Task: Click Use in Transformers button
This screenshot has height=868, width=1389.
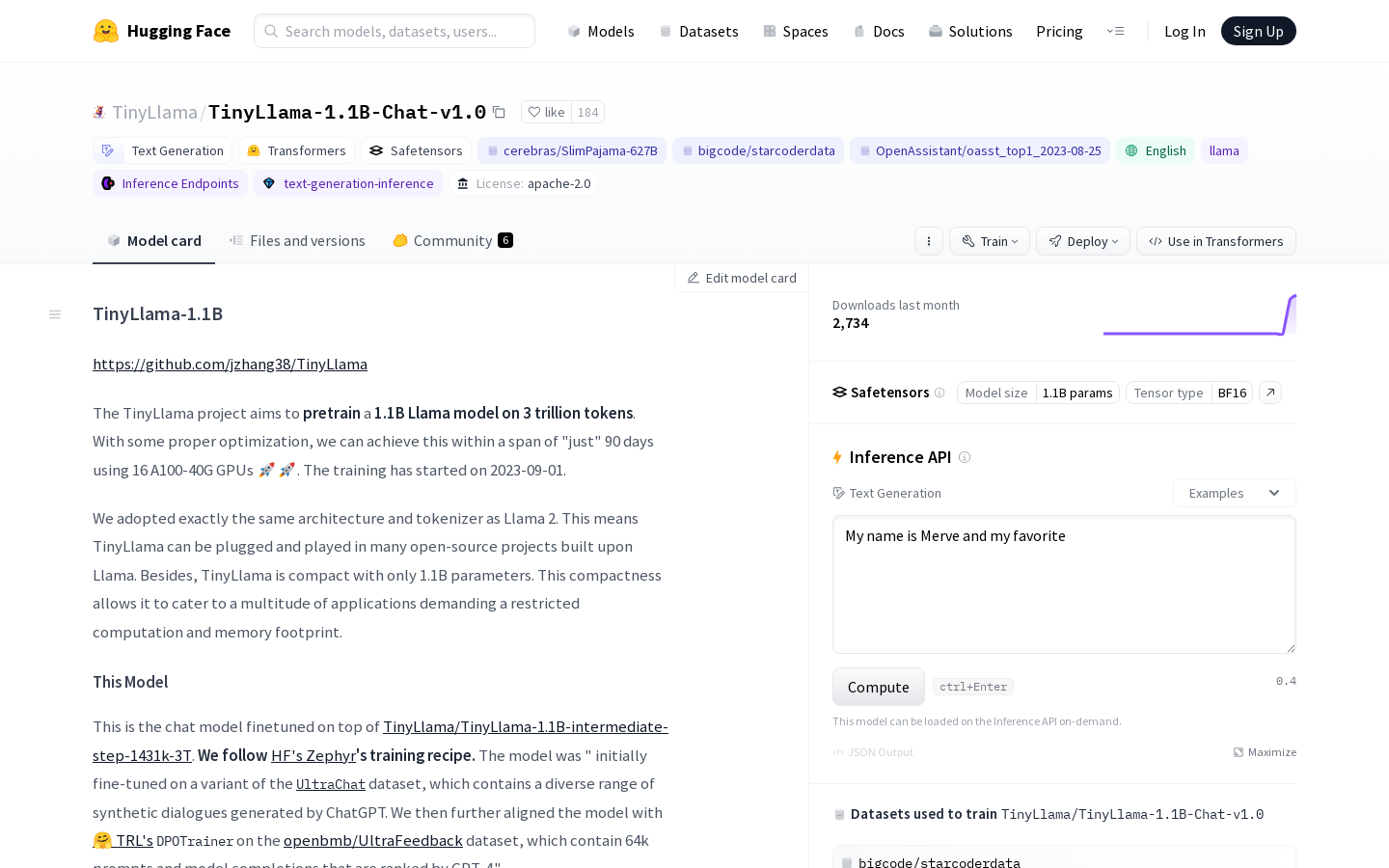Action: click(x=1216, y=241)
